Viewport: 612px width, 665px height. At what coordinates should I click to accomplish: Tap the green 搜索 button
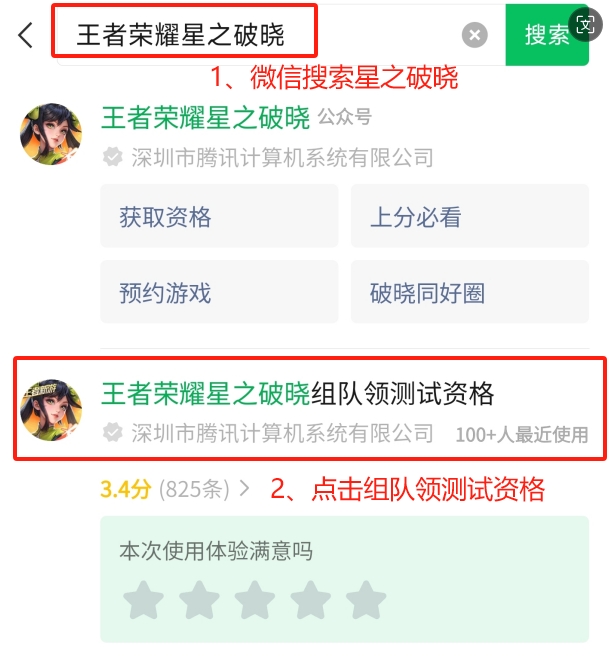point(547,35)
